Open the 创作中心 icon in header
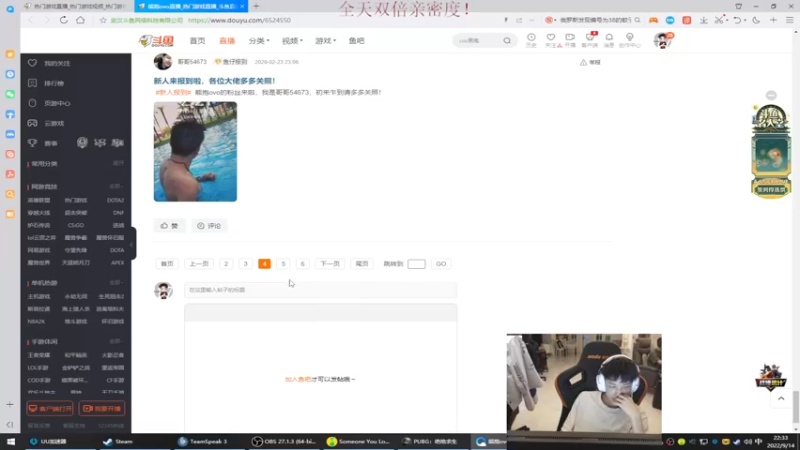Image resolution: width=800 pixels, height=450 pixels. point(630,40)
